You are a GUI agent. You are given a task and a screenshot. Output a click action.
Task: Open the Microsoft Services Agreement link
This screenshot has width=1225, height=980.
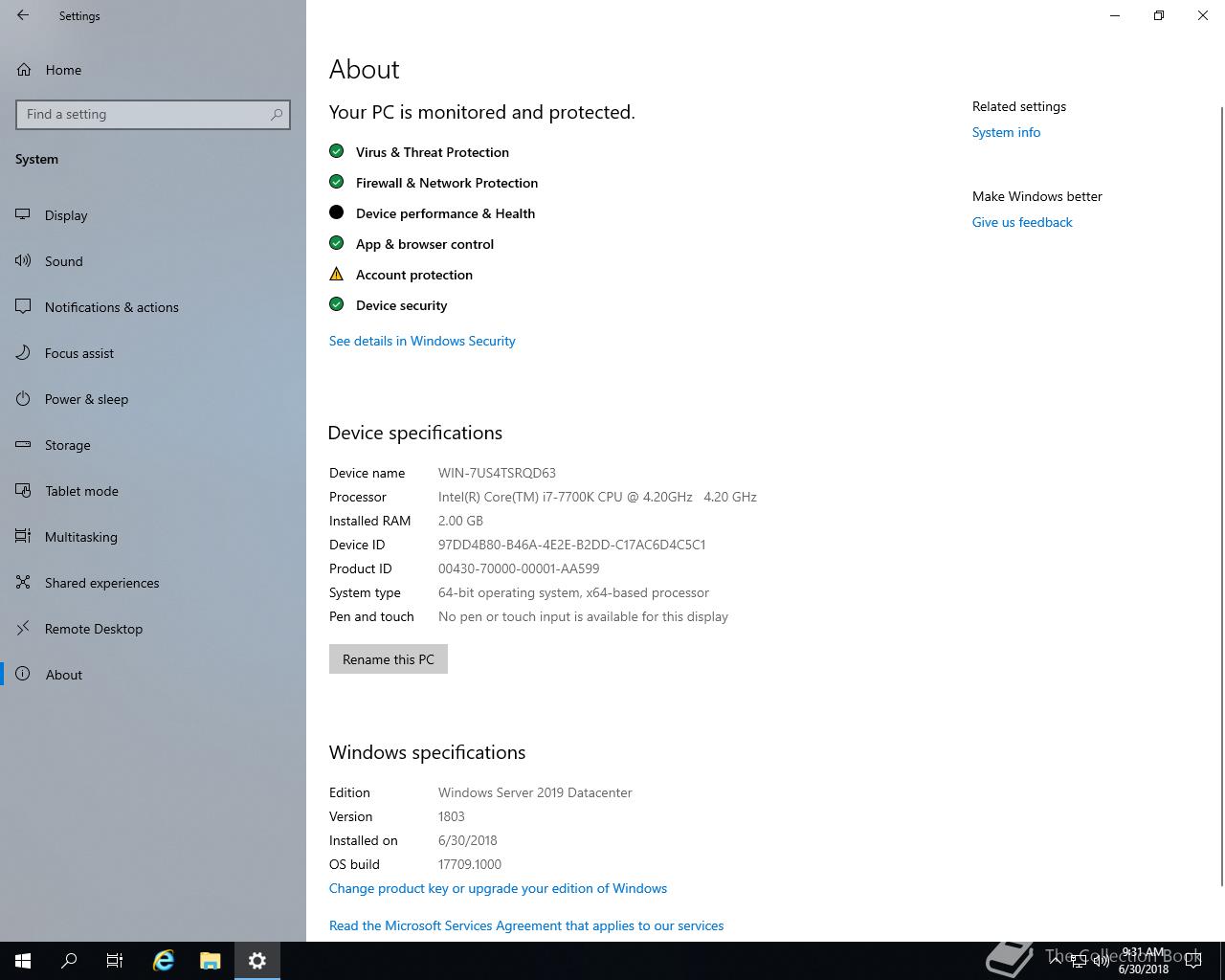pyautogui.click(x=526, y=925)
